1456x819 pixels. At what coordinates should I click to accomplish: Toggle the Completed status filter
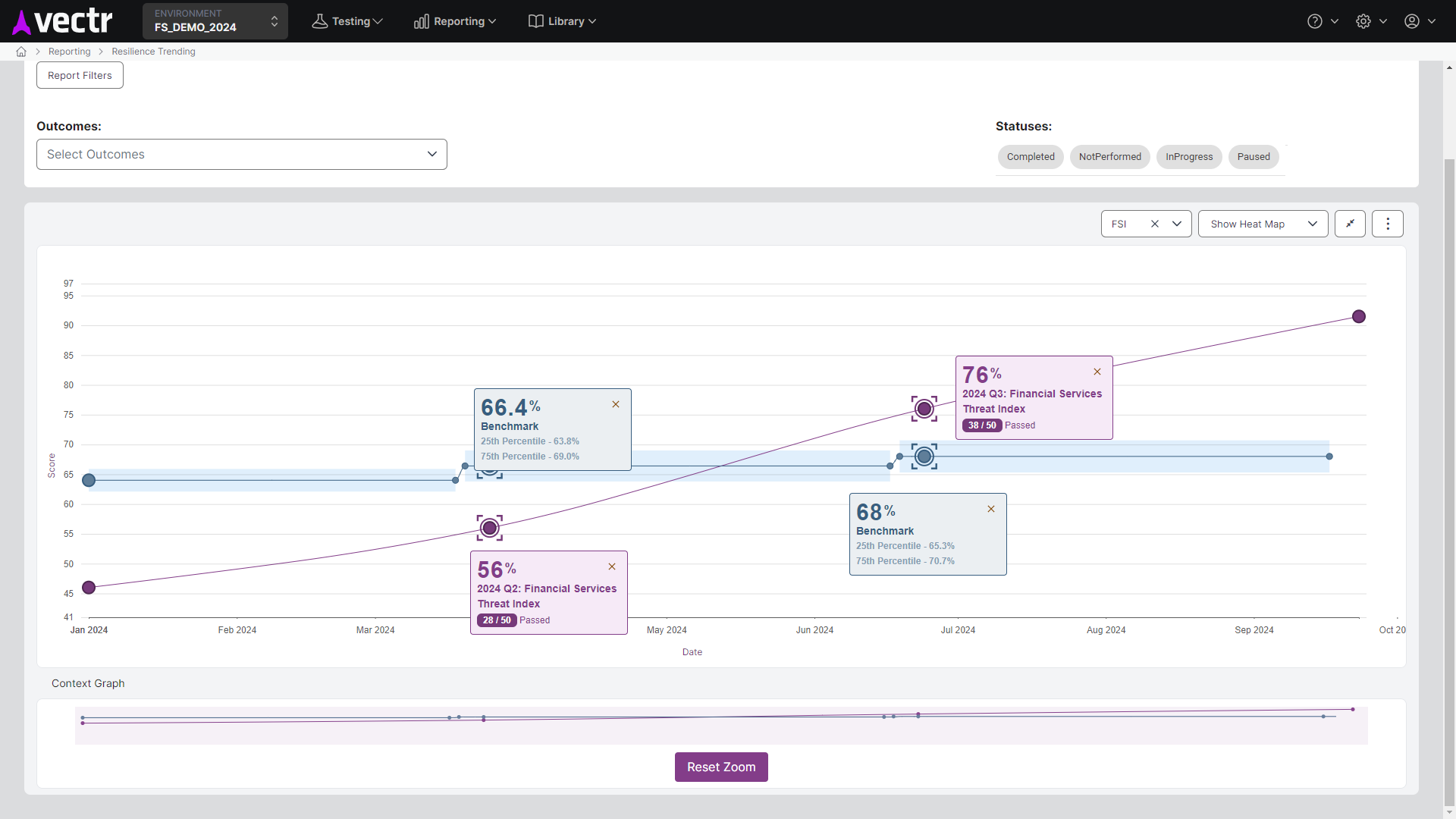tap(1031, 157)
